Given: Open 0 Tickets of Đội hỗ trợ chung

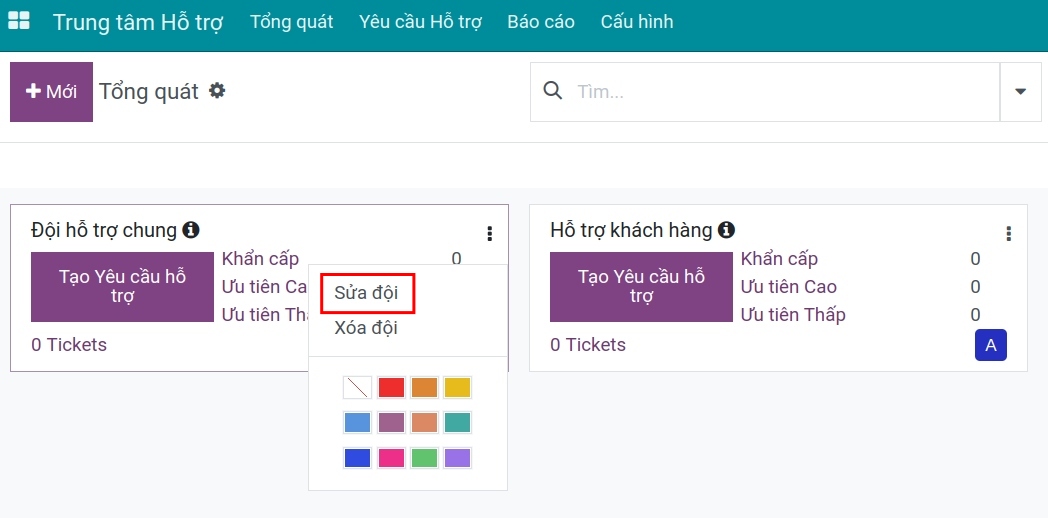Looking at the screenshot, I should coord(69,345).
